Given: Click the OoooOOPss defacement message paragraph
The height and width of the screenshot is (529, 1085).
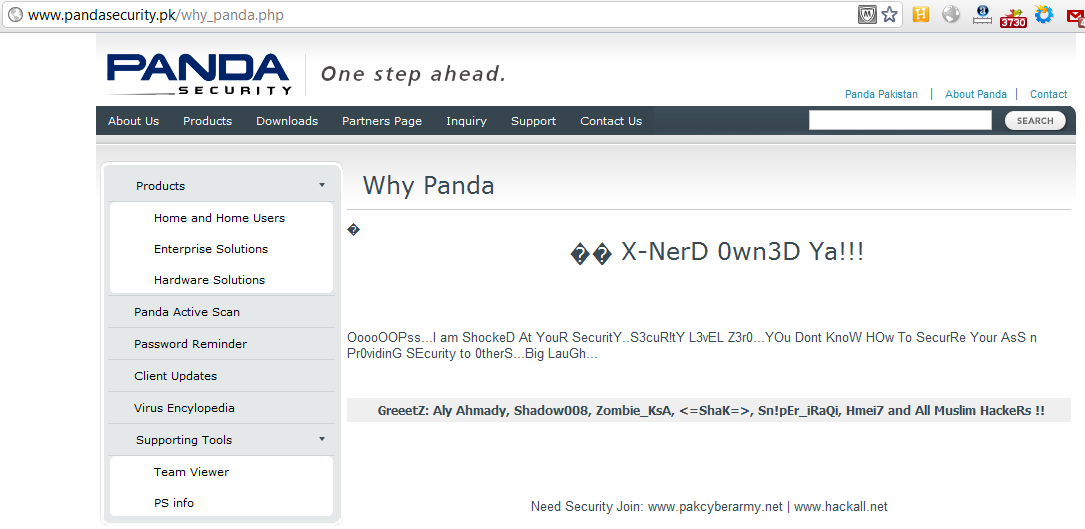Looking at the screenshot, I should (692, 346).
